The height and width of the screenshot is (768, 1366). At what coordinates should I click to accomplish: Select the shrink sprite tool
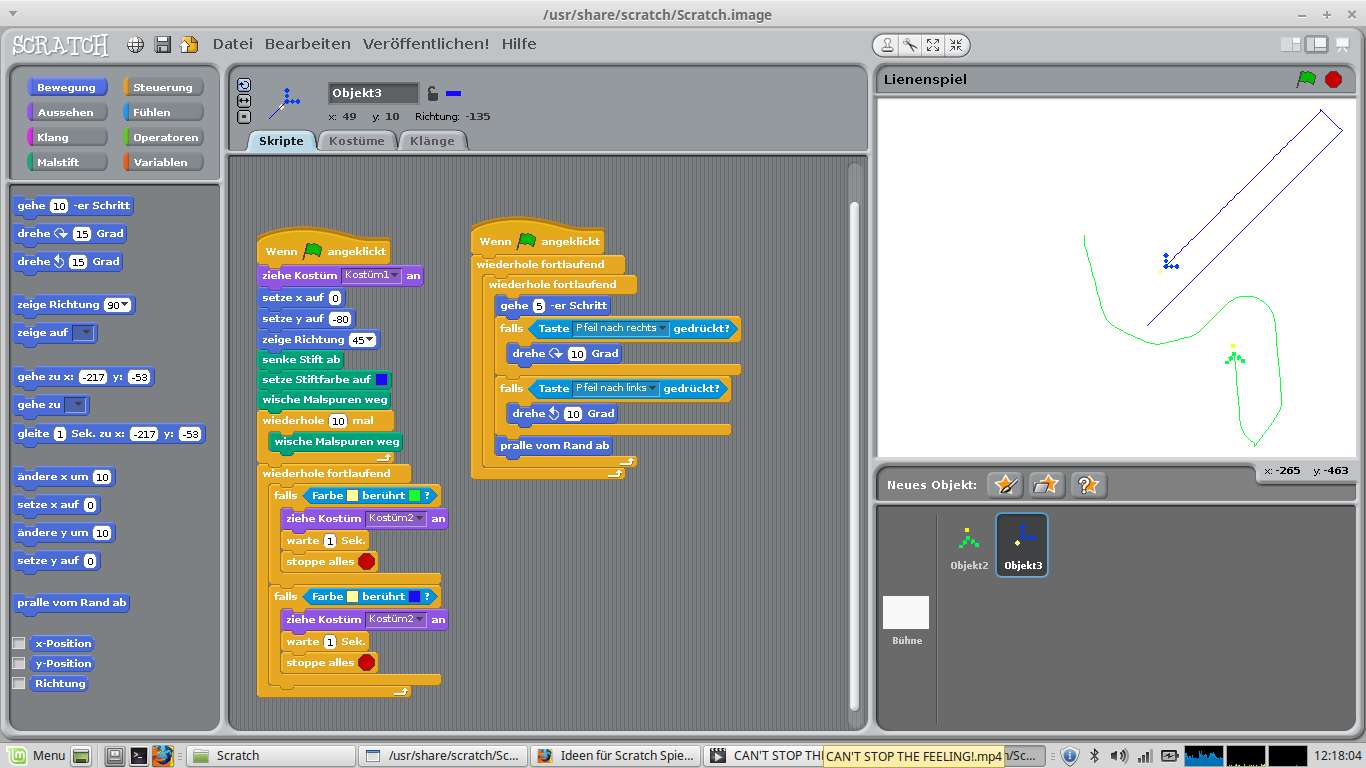click(956, 45)
